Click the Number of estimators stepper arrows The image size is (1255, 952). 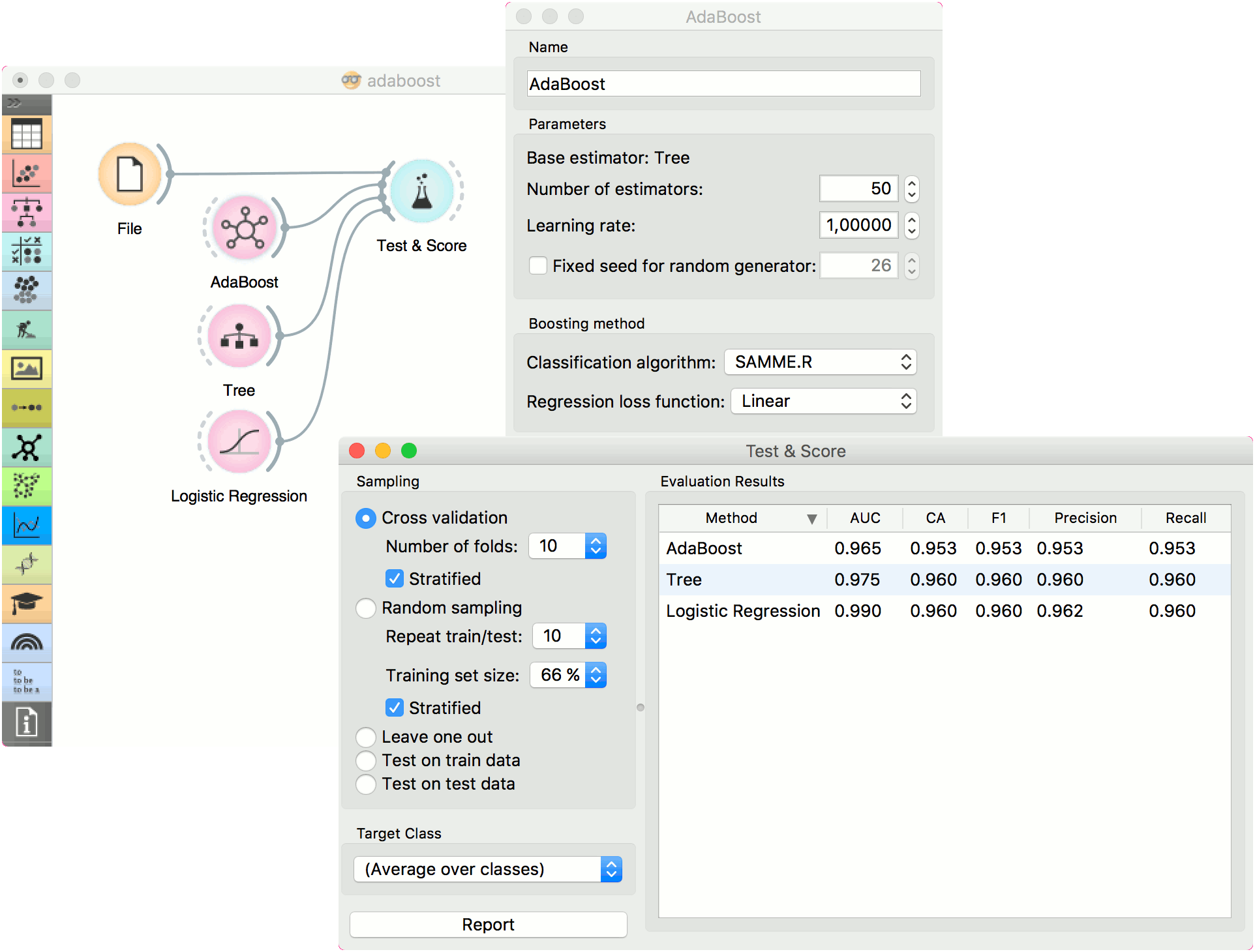912,189
